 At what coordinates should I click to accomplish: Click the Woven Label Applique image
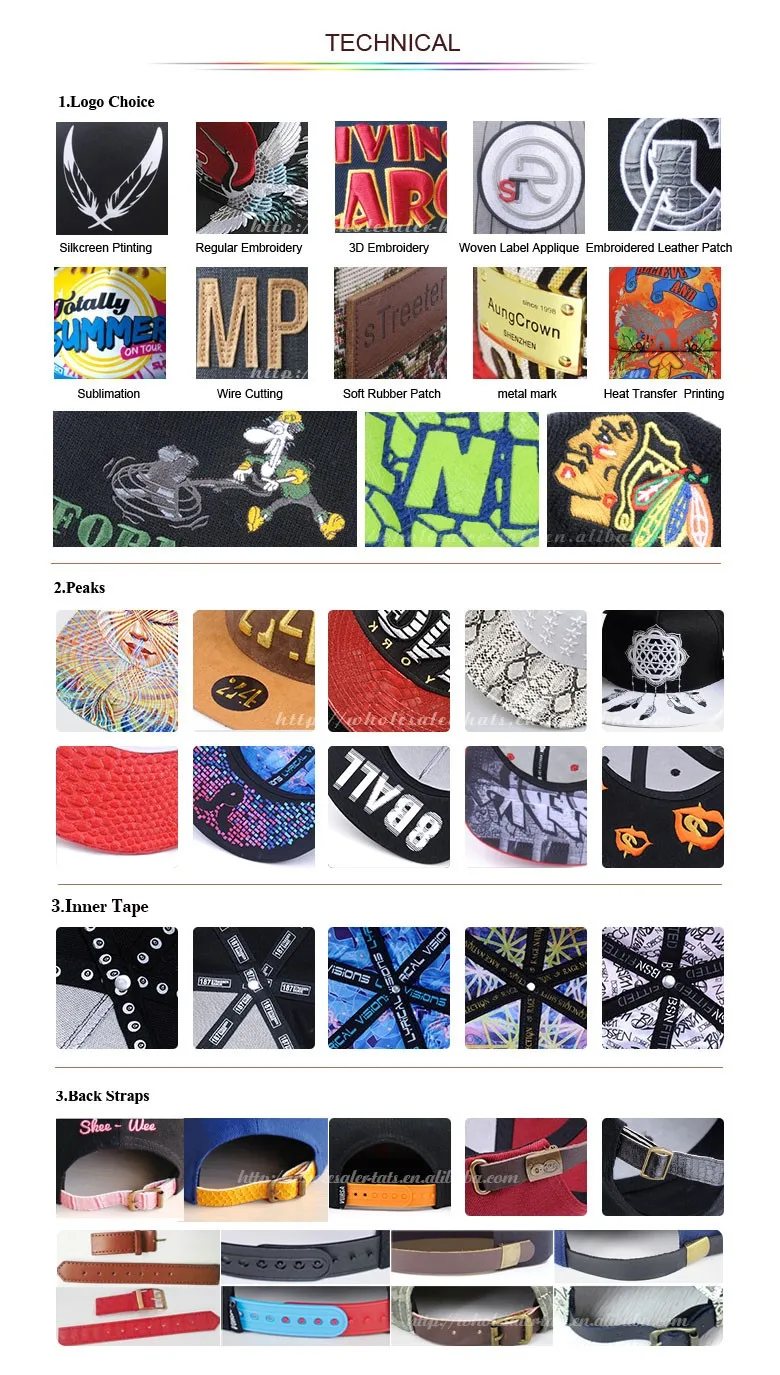click(x=529, y=178)
